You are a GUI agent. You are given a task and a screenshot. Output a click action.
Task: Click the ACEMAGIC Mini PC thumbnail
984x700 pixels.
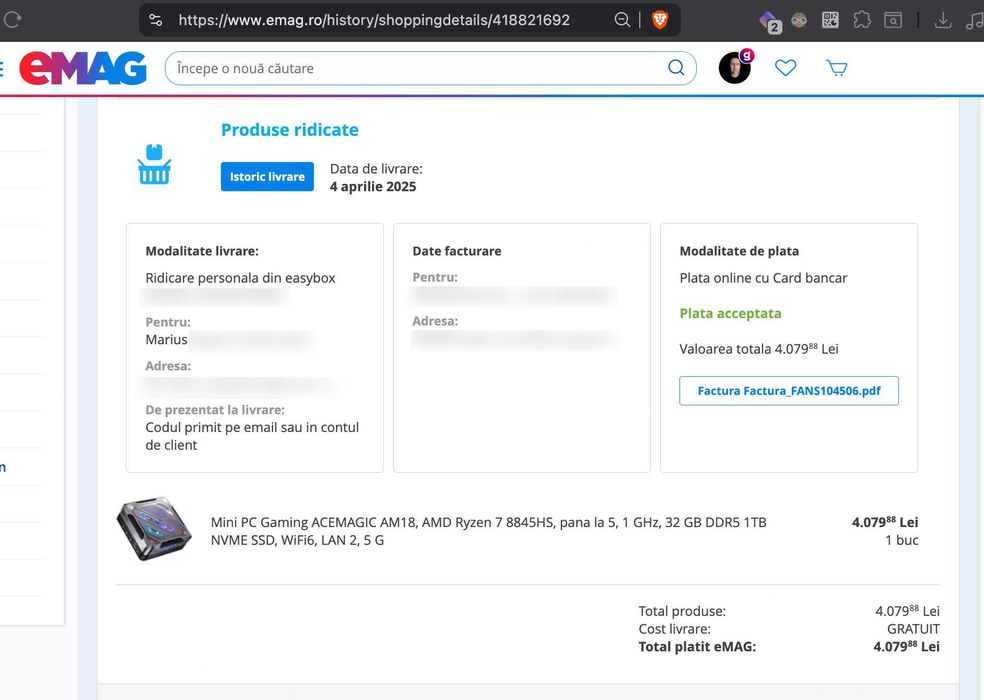pos(154,529)
